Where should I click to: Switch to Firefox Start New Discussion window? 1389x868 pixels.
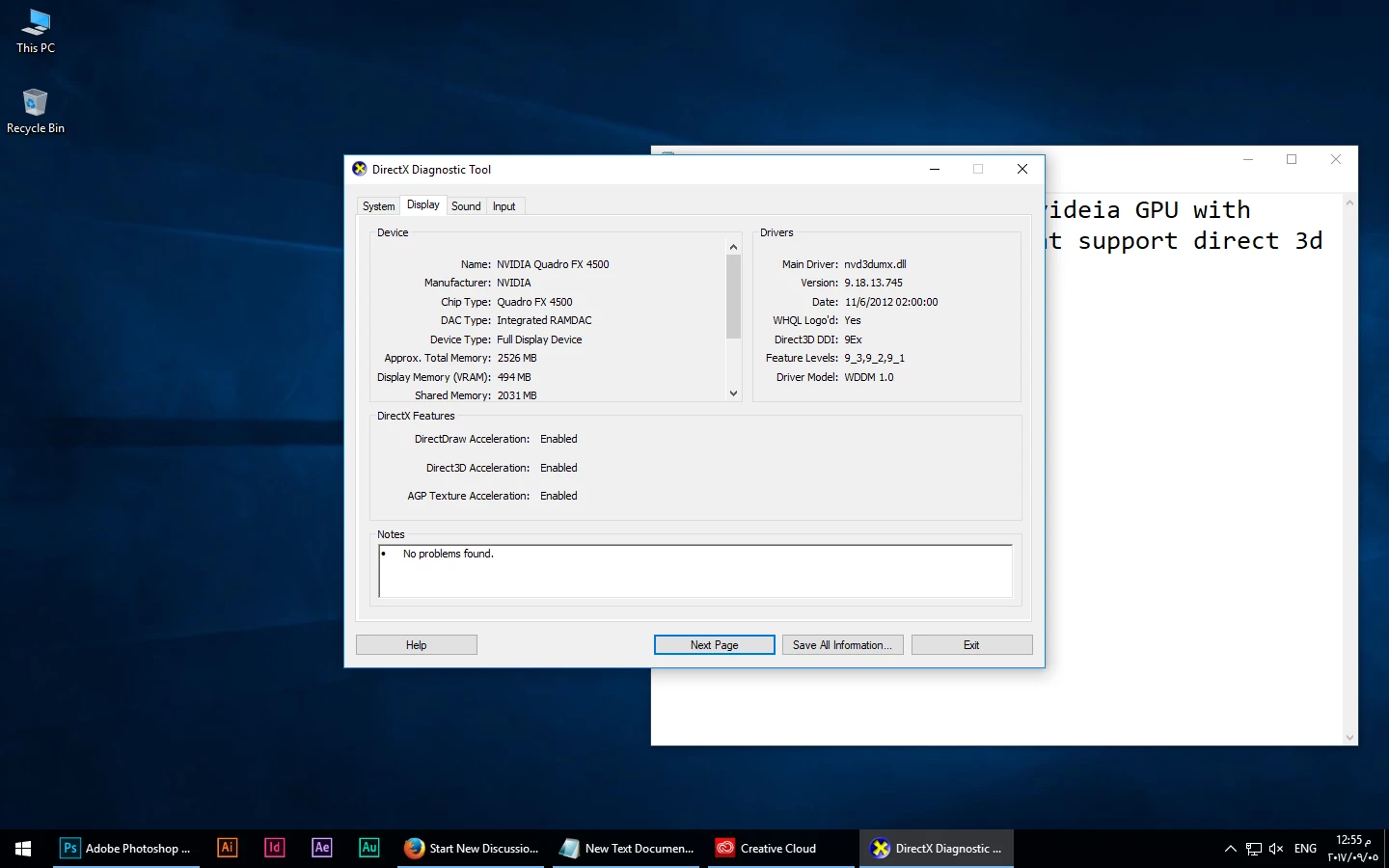pos(472,849)
